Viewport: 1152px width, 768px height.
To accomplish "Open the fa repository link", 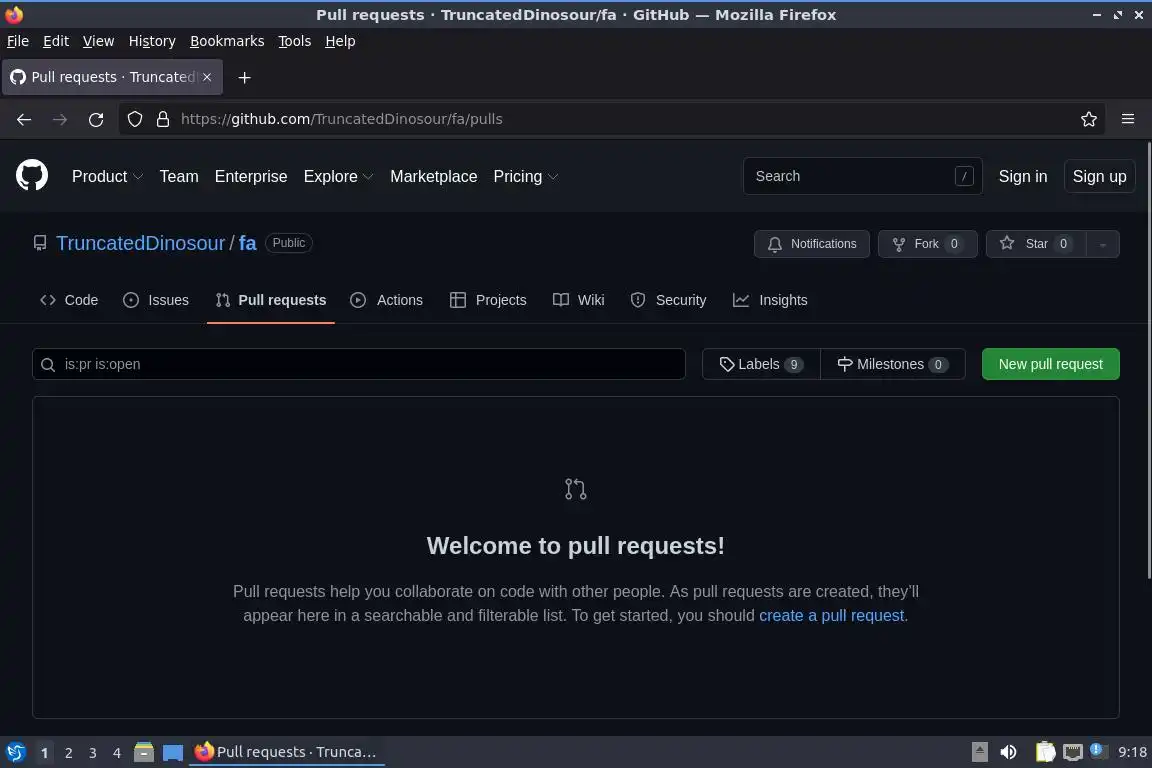I will (248, 243).
